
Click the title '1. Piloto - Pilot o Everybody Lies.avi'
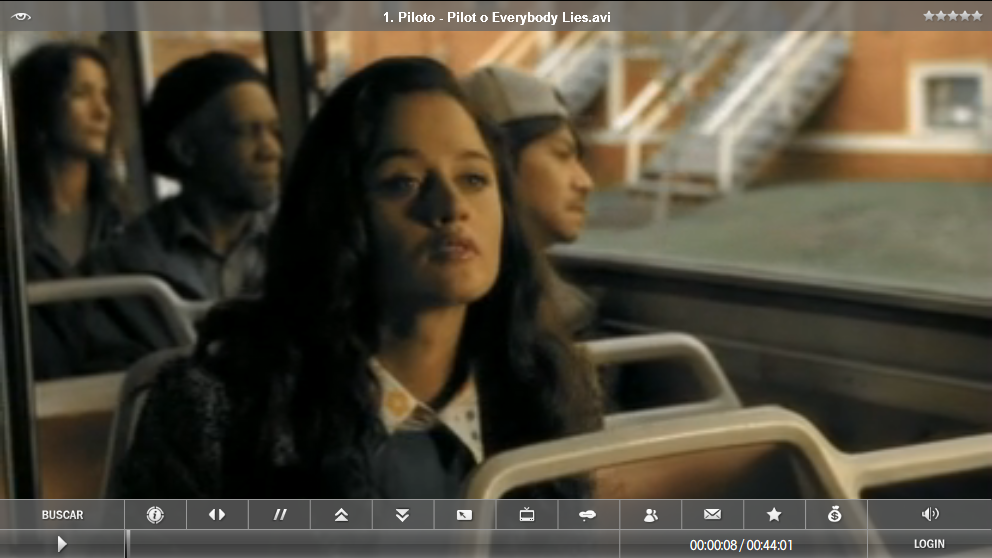point(497,17)
